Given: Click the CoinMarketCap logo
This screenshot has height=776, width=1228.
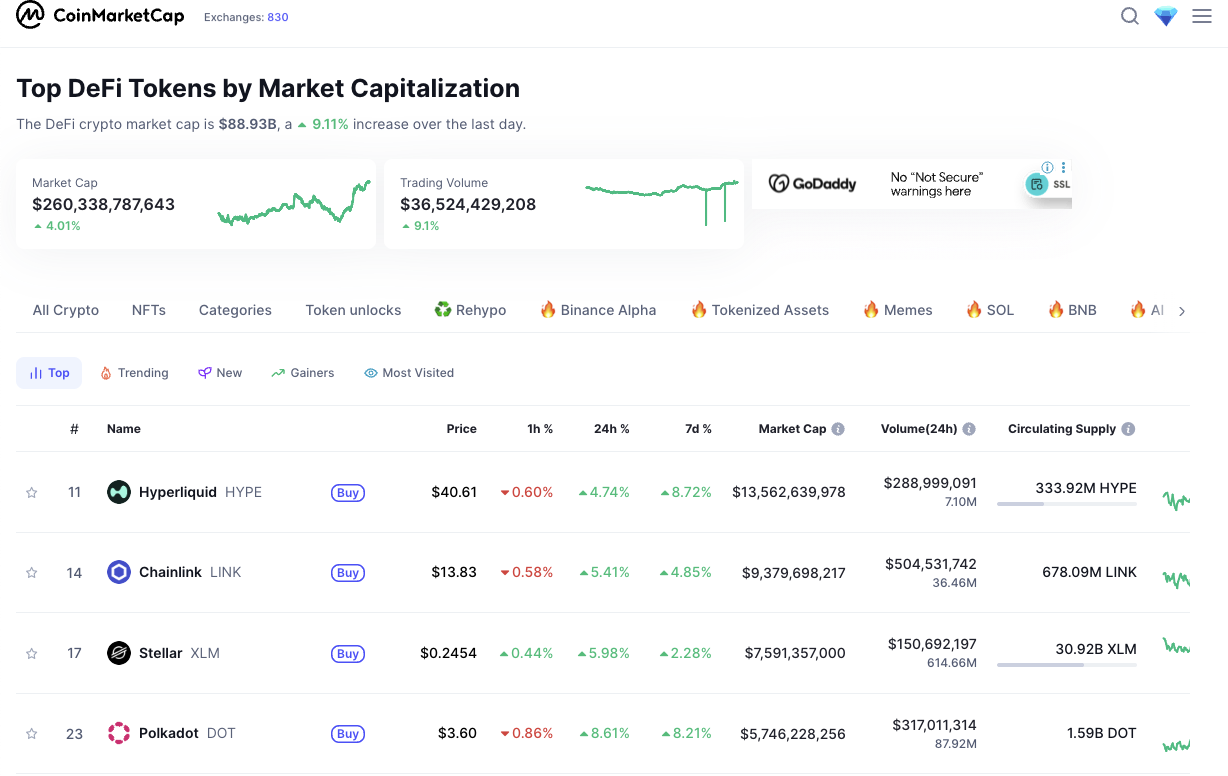Looking at the screenshot, I should (100, 16).
